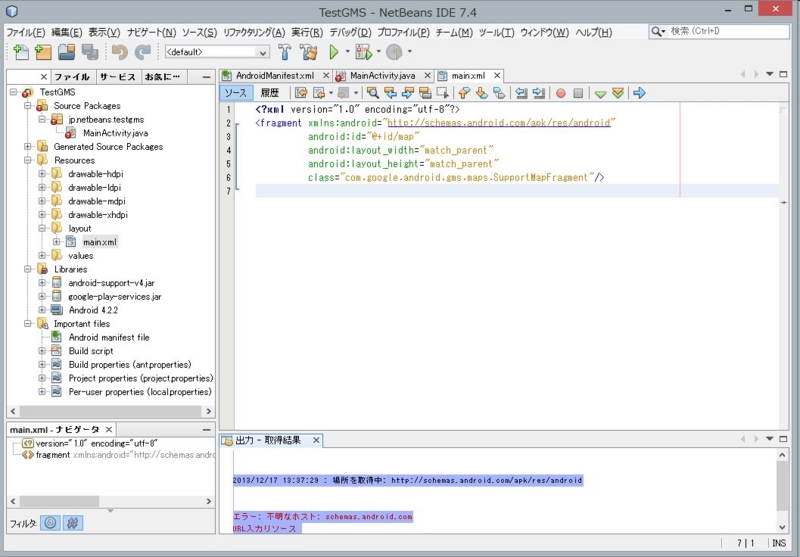The image size is (800, 557).
Task: Open the リファクタリング(A) menu
Action: (254, 33)
